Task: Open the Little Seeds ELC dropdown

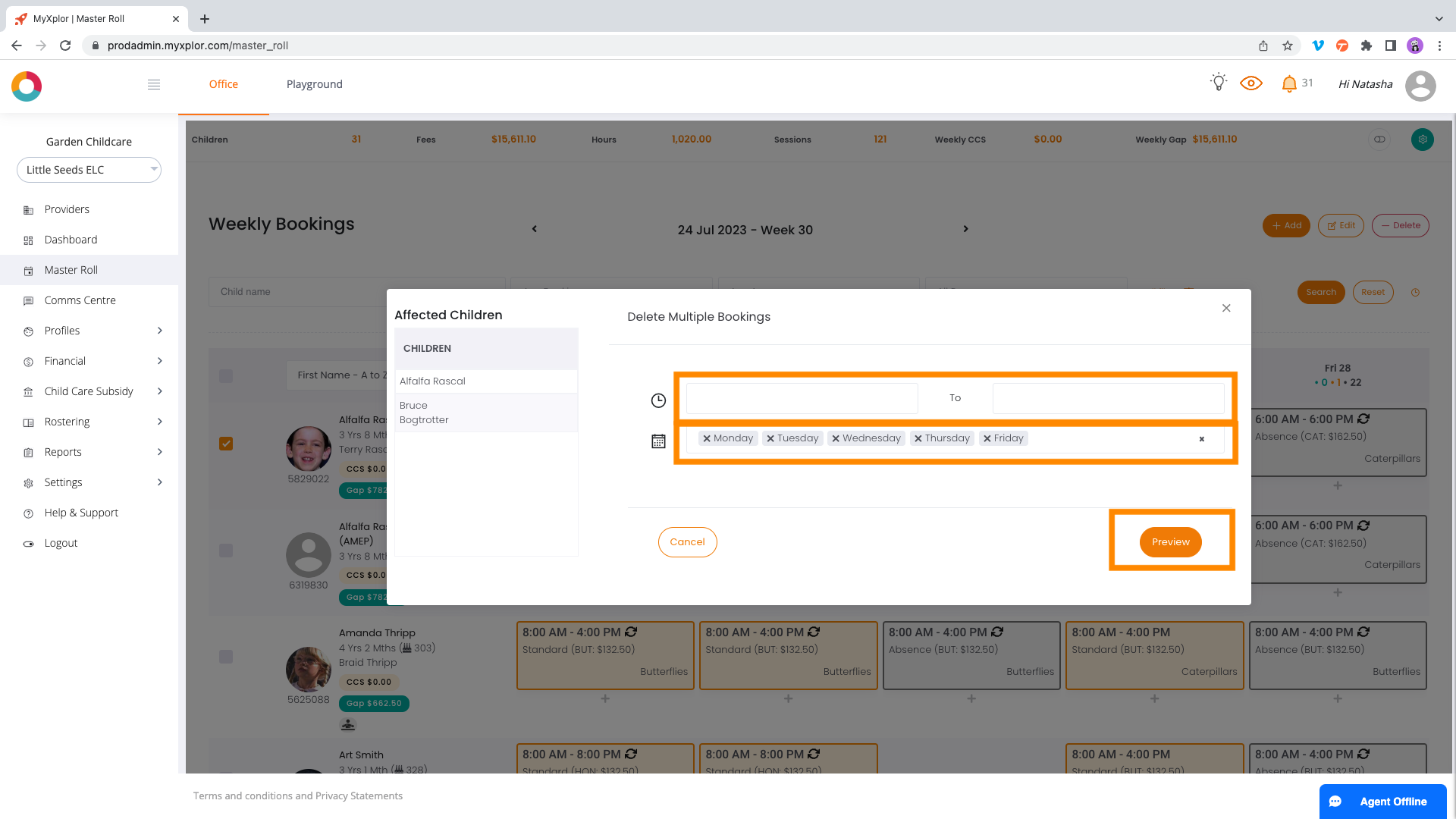Action: click(x=89, y=170)
